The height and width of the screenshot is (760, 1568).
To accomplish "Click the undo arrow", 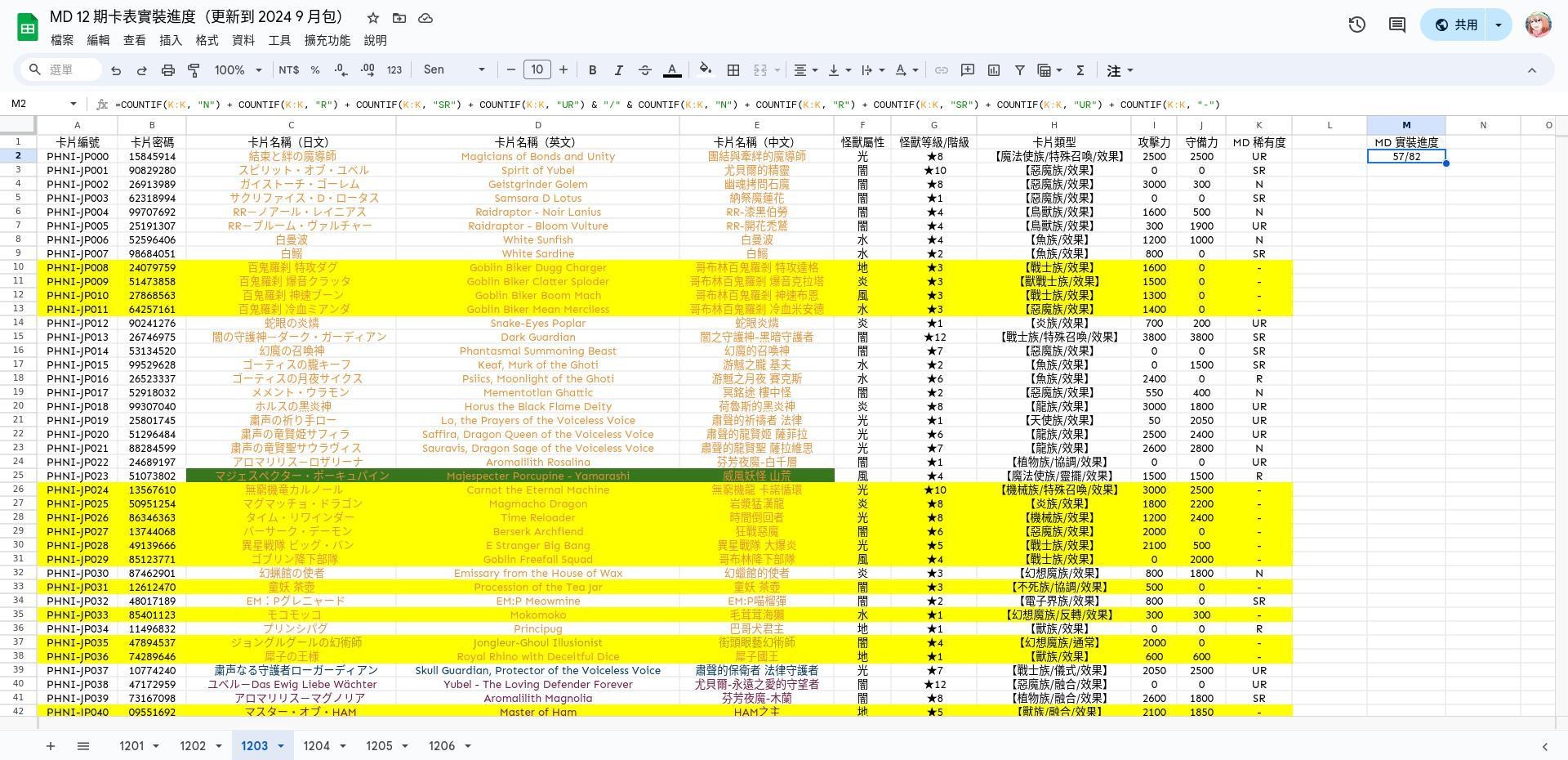I will (x=116, y=70).
